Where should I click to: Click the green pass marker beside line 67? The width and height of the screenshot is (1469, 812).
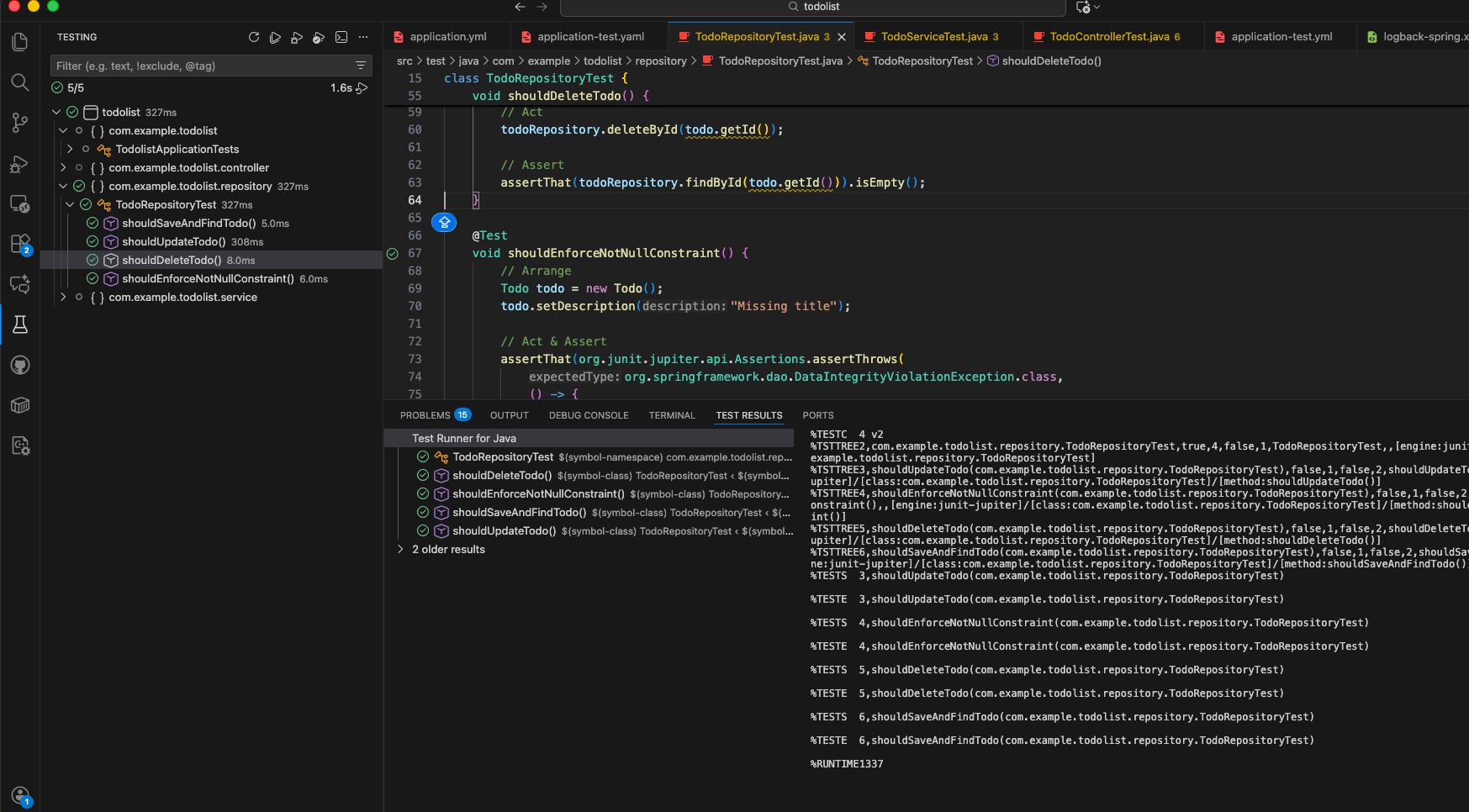pos(392,254)
